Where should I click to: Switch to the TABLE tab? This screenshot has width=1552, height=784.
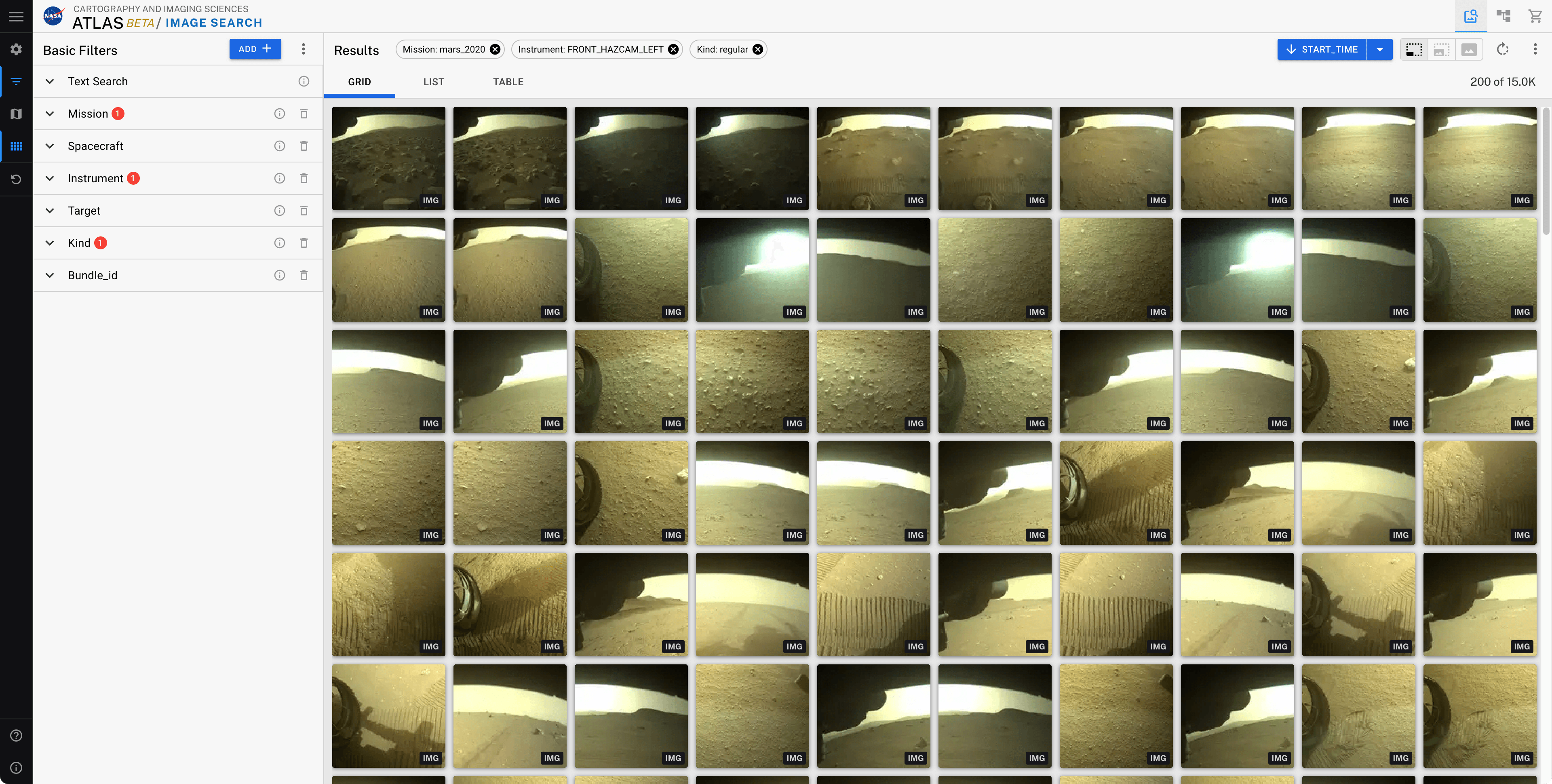[508, 82]
